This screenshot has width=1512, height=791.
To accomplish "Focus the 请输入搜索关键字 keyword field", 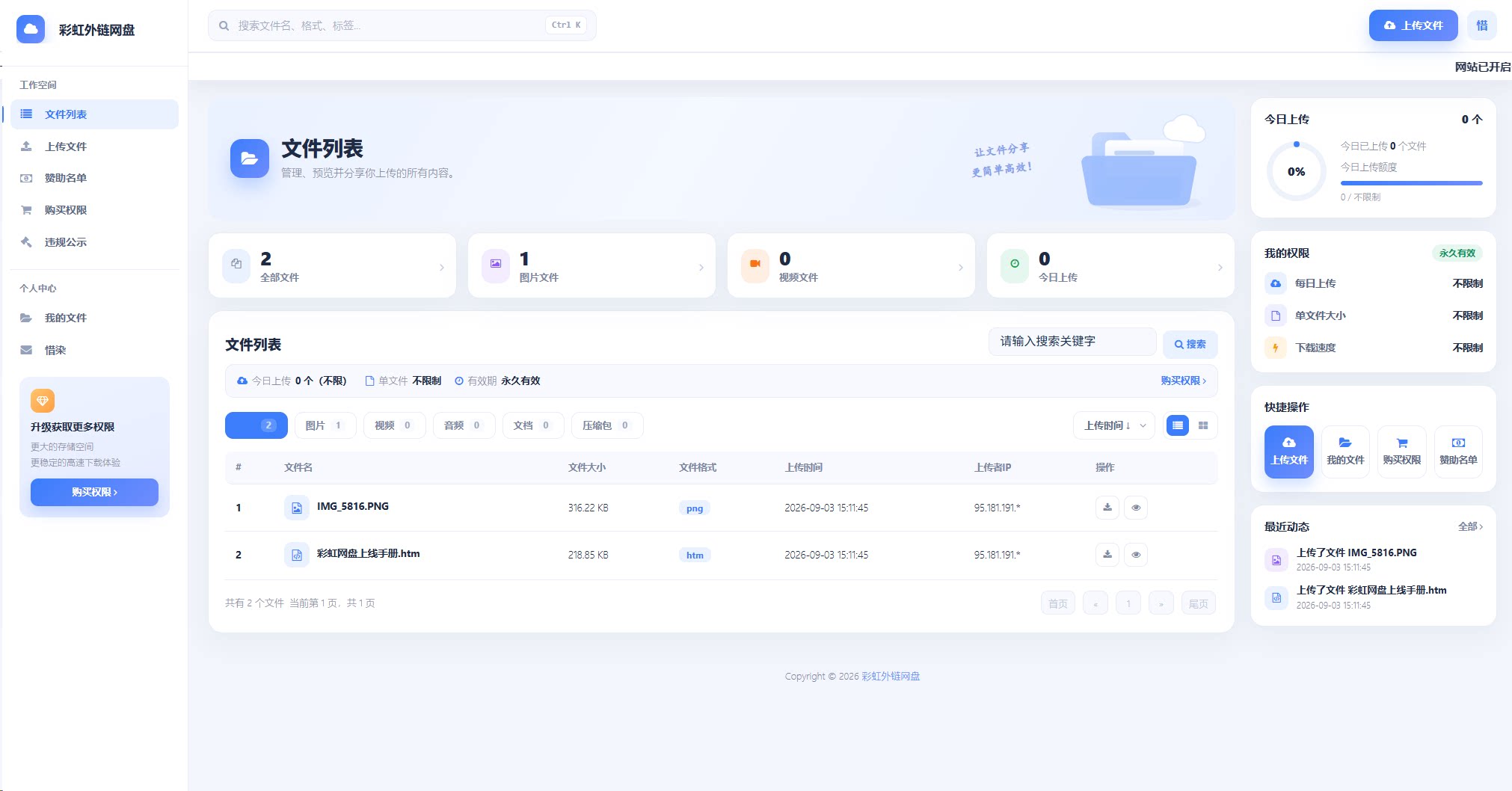I will click(1072, 341).
